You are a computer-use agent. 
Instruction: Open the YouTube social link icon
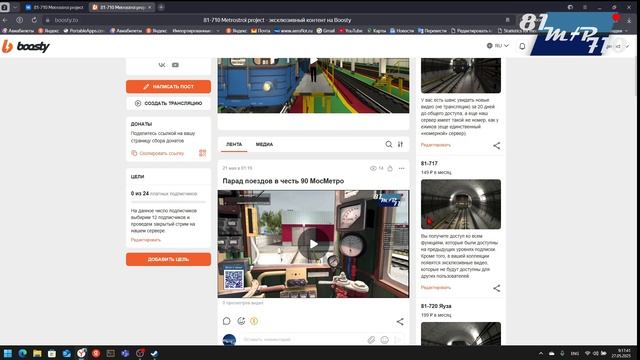click(175, 65)
